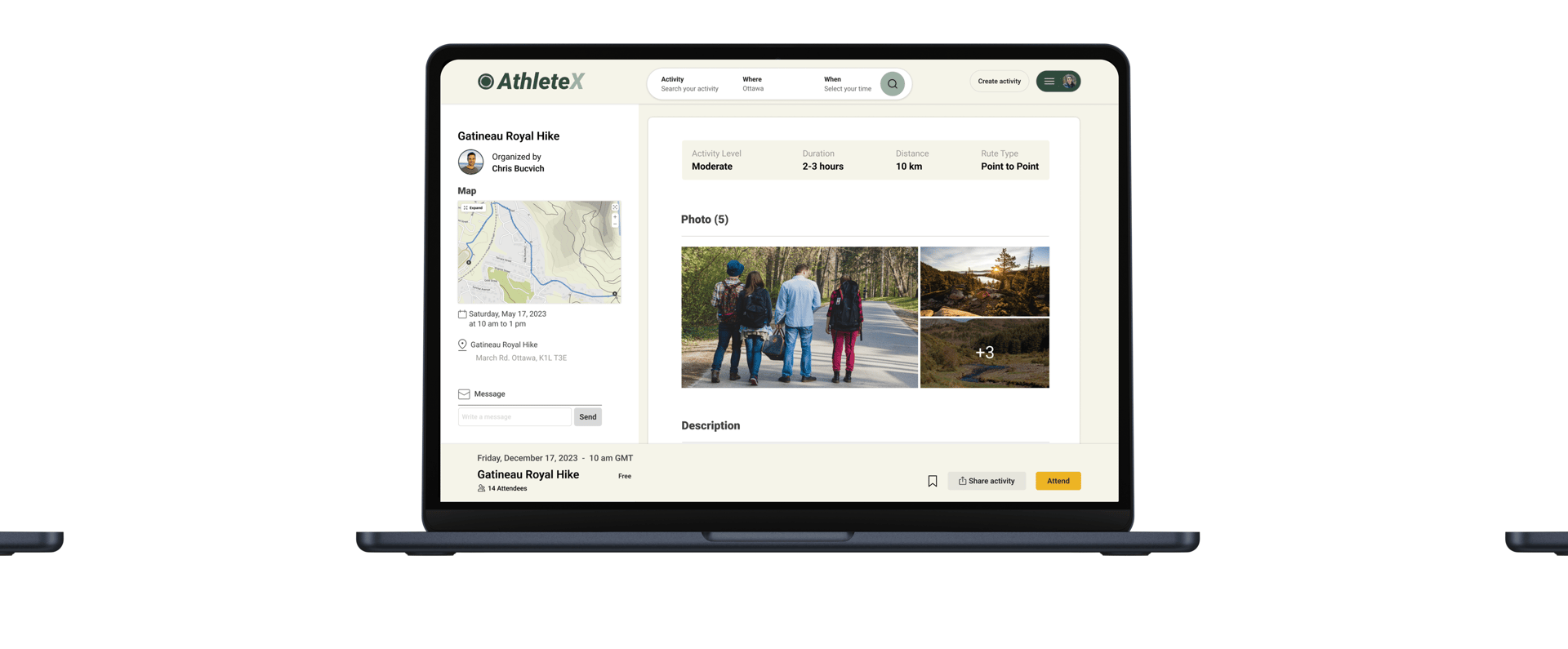Image resolution: width=1568 pixels, height=649 pixels.
Task: Click the Description heading
Action: coord(710,425)
